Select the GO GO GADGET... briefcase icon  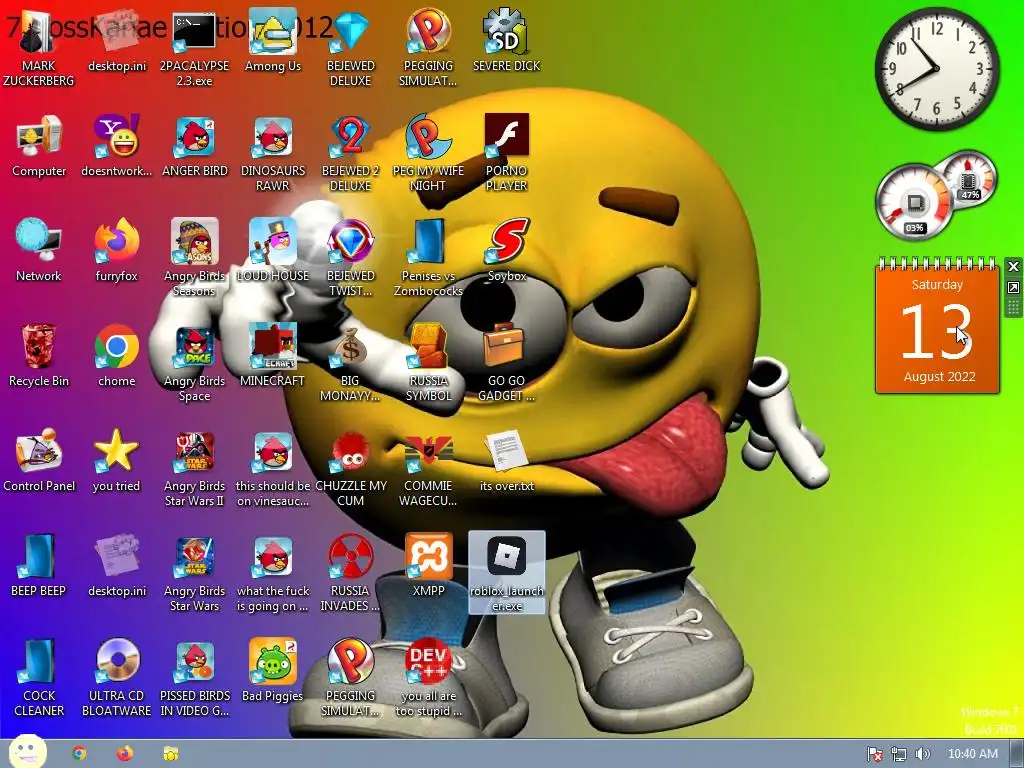click(507, 363)
